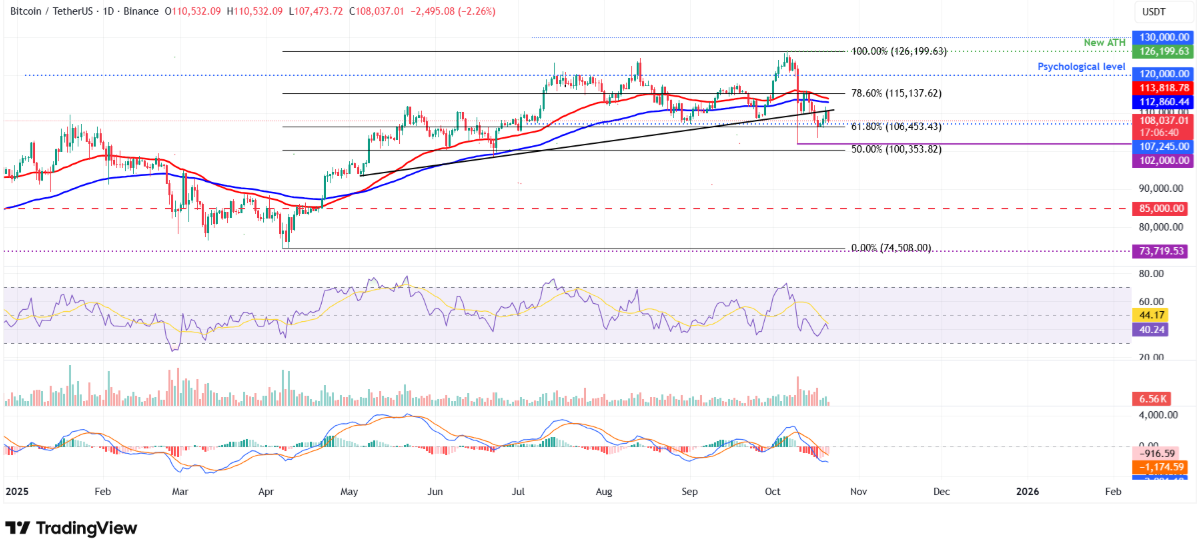Image resolution: width=1201 pixels, height=552 pixels.
Task: Click the green 126,199.63 price label
Action: (1162, 51)
